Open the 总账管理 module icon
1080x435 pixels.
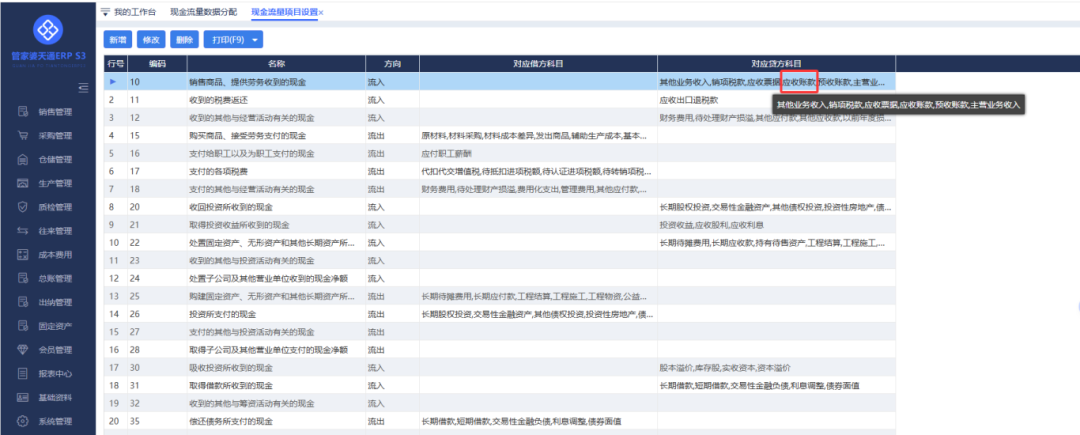[x=23, y=279]
